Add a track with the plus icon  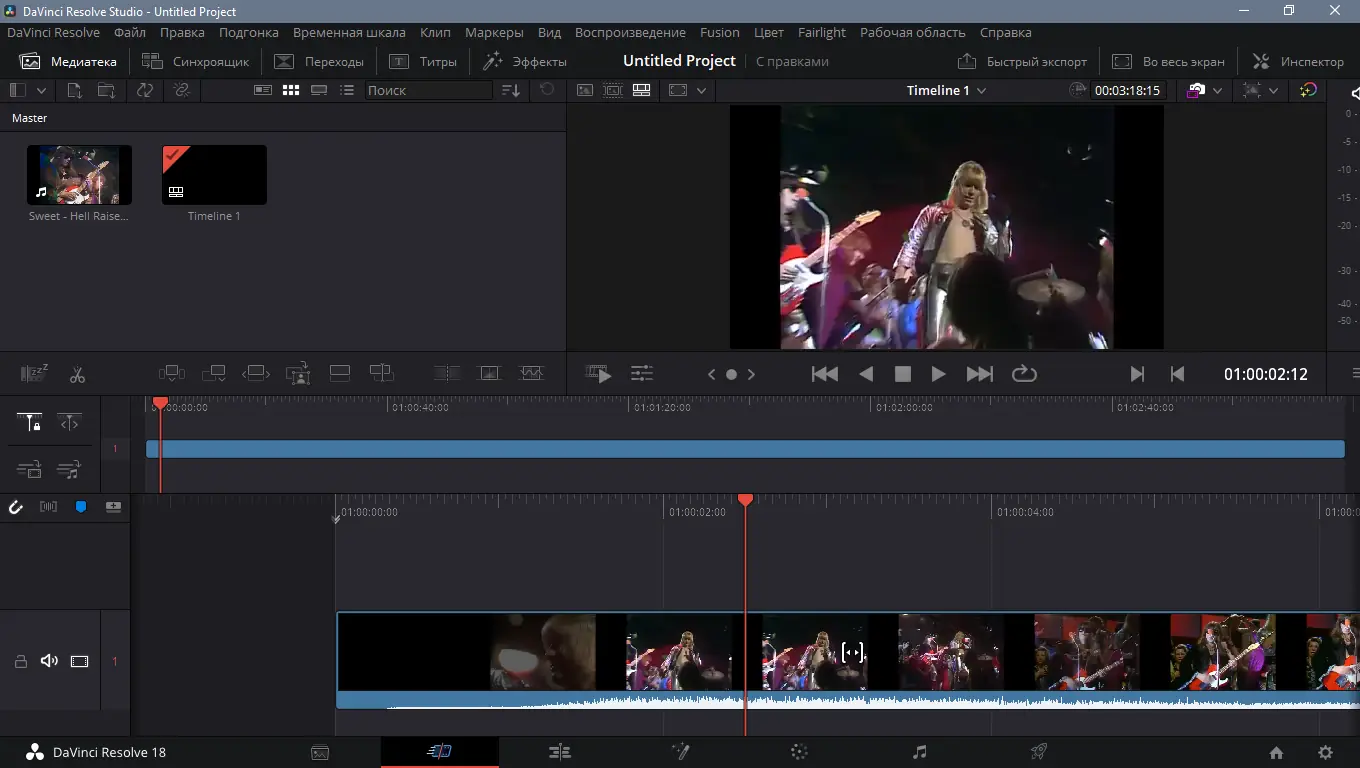[x=113, y=507]
